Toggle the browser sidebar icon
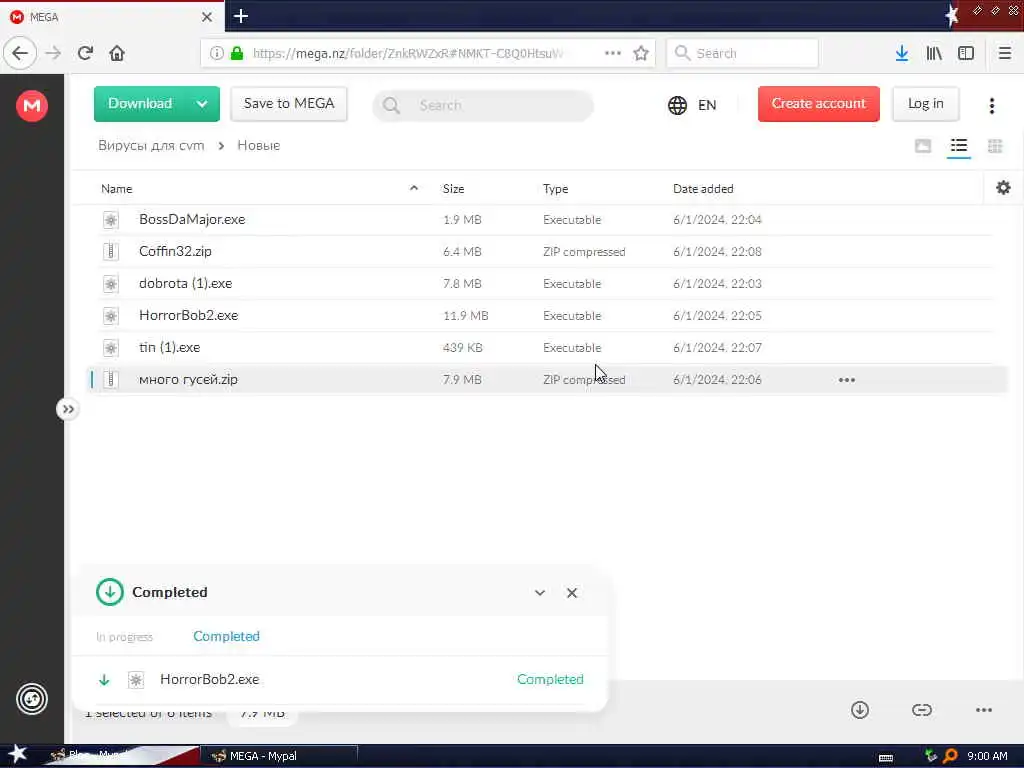Image resolution: width=1024 pixels, height=768 pixels. tap(966, 53)
